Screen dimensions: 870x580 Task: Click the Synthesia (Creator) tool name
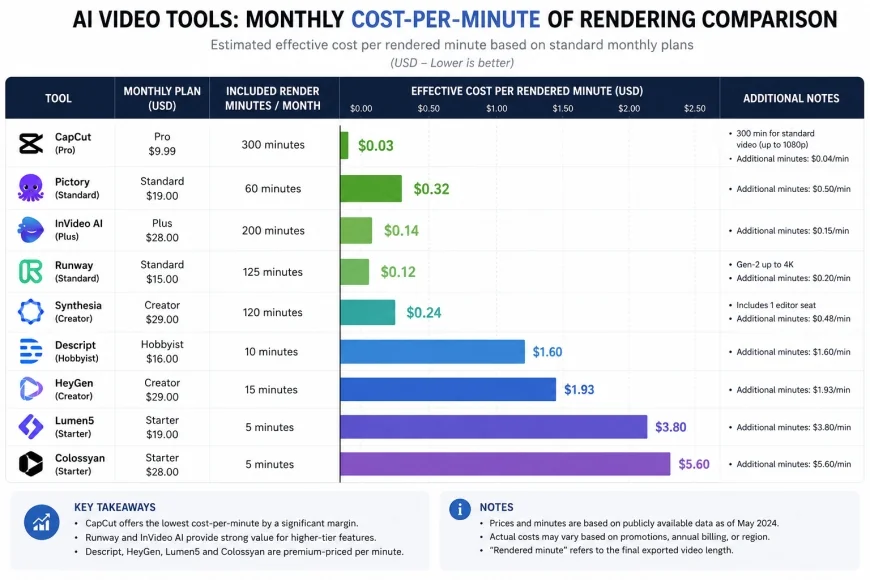click(78, 311)
